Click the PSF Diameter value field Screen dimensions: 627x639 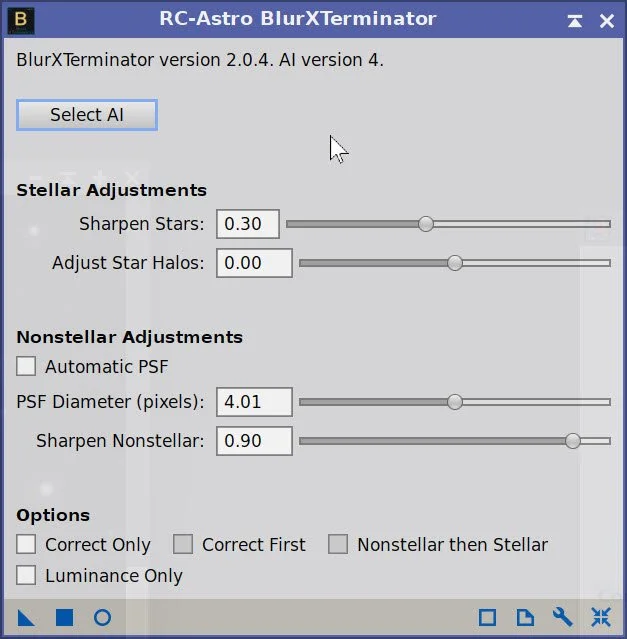pos(254,402)
